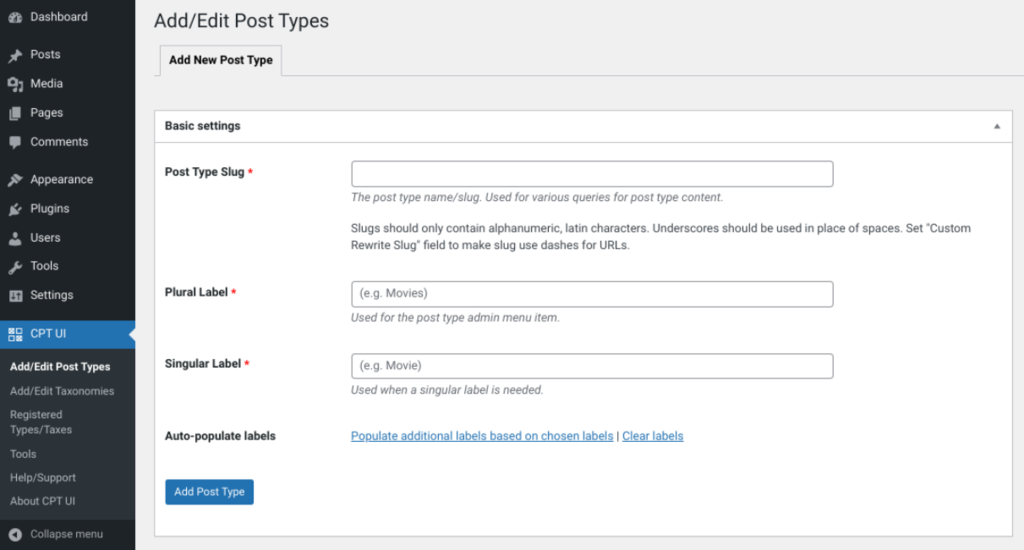Click the Appearance paintbrush icon
1024x550 pixels.
coord(15,180)
